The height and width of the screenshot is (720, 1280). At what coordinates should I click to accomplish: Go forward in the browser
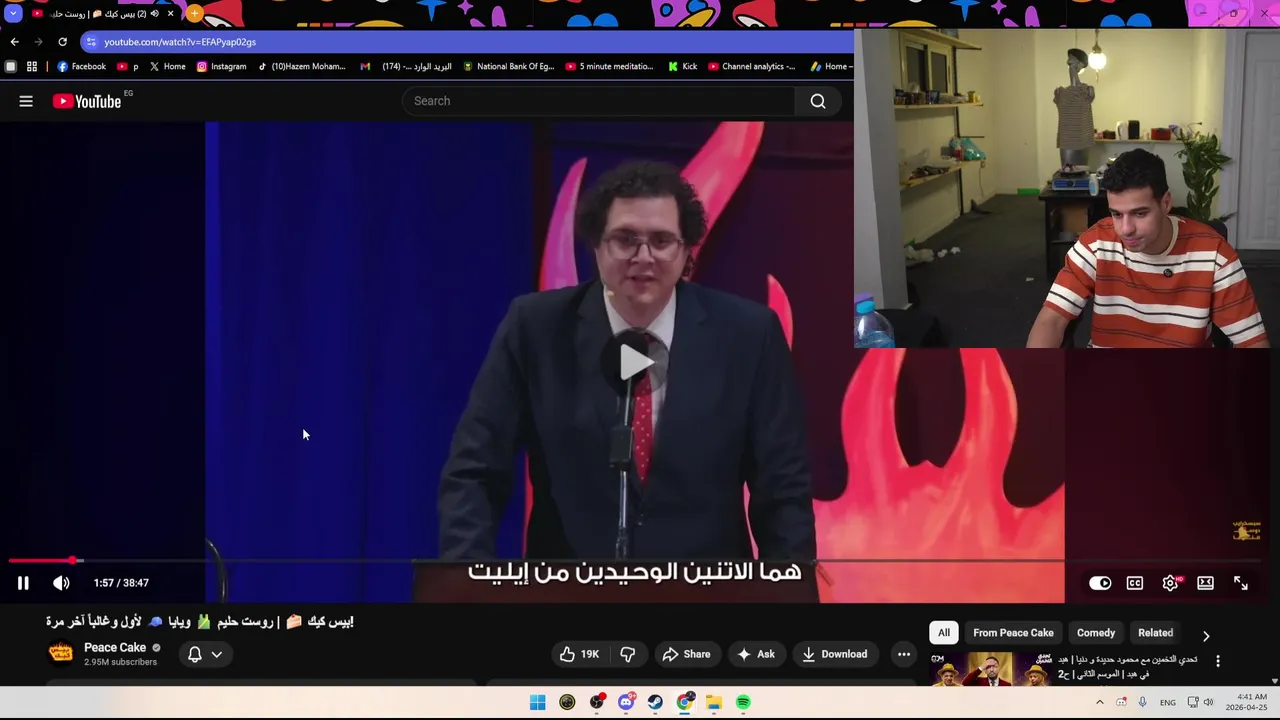pyautogui.click(x=38, y=42)
